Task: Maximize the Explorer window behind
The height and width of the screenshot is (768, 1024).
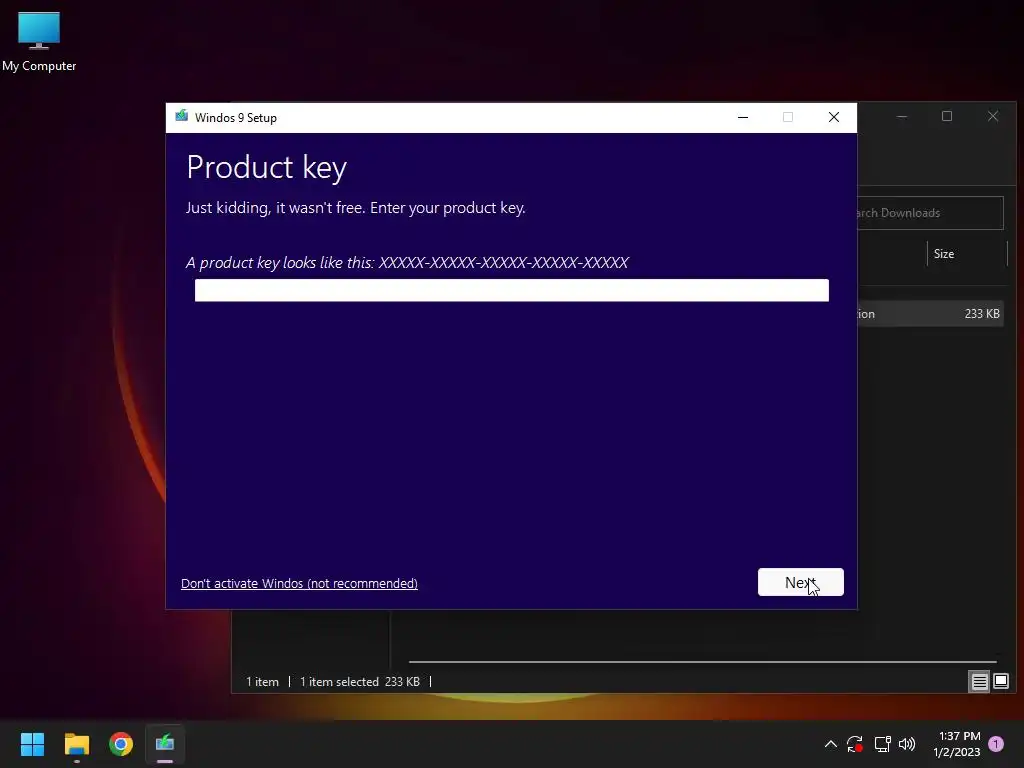Action: (x=947, y=116)
